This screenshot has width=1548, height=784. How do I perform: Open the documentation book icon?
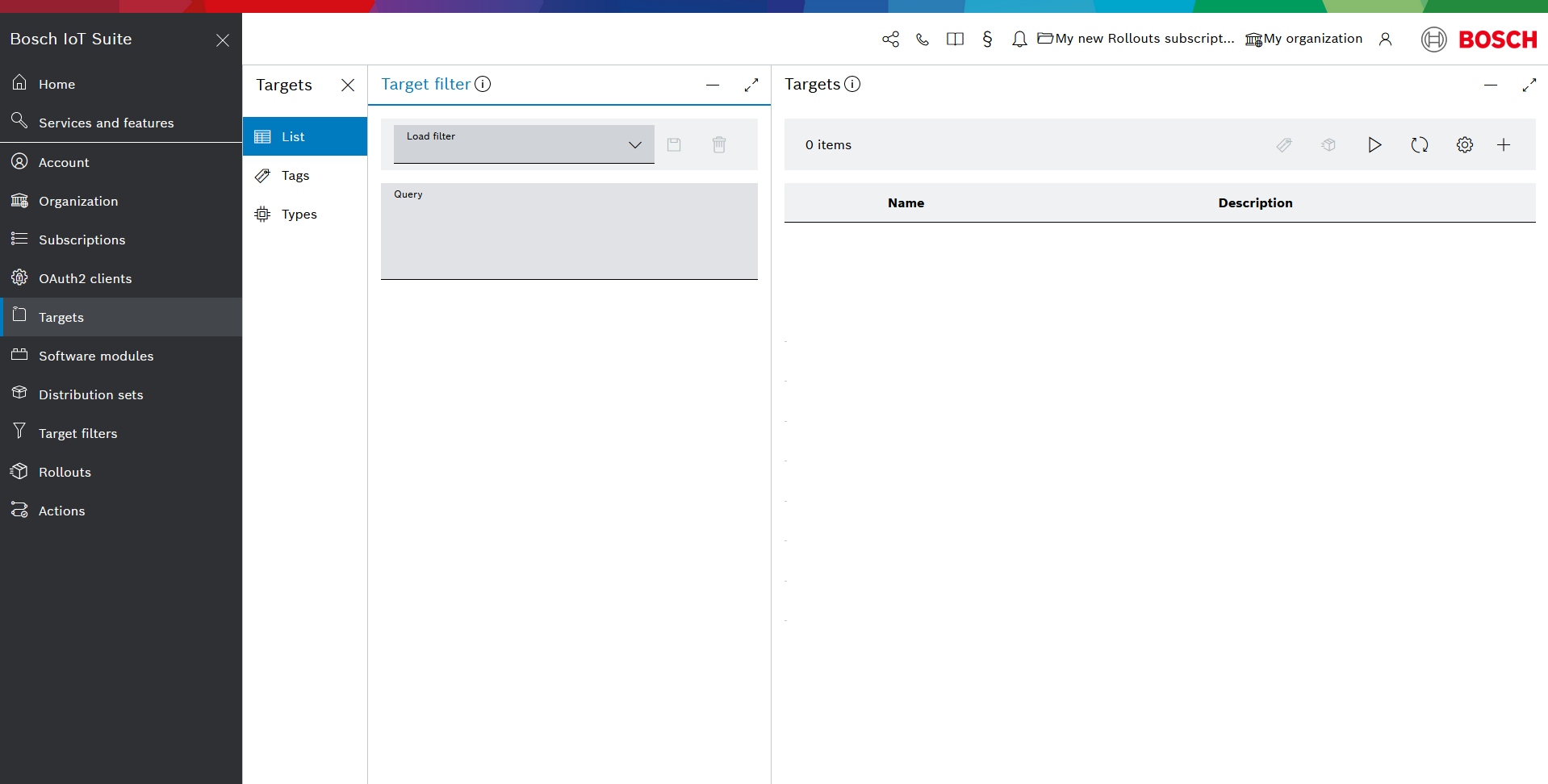(x=955, y=39)
